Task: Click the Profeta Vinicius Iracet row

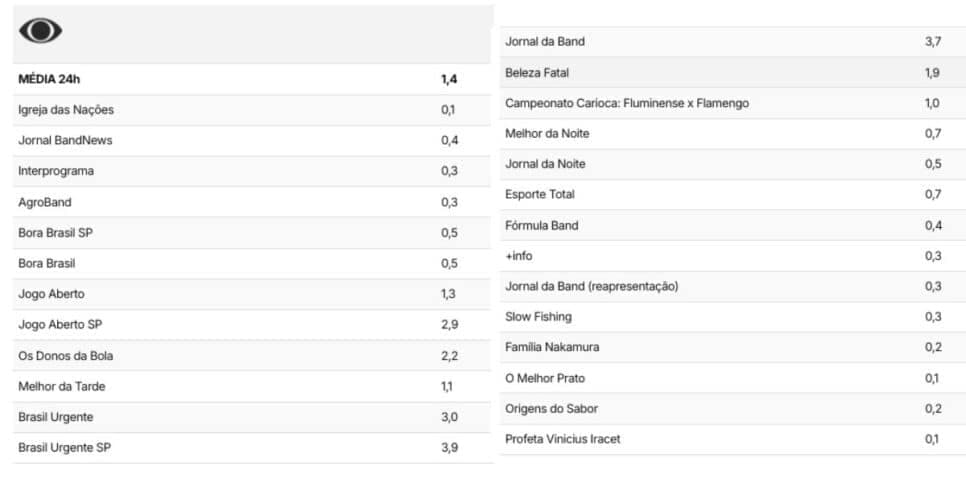Action: click(733, 439)
